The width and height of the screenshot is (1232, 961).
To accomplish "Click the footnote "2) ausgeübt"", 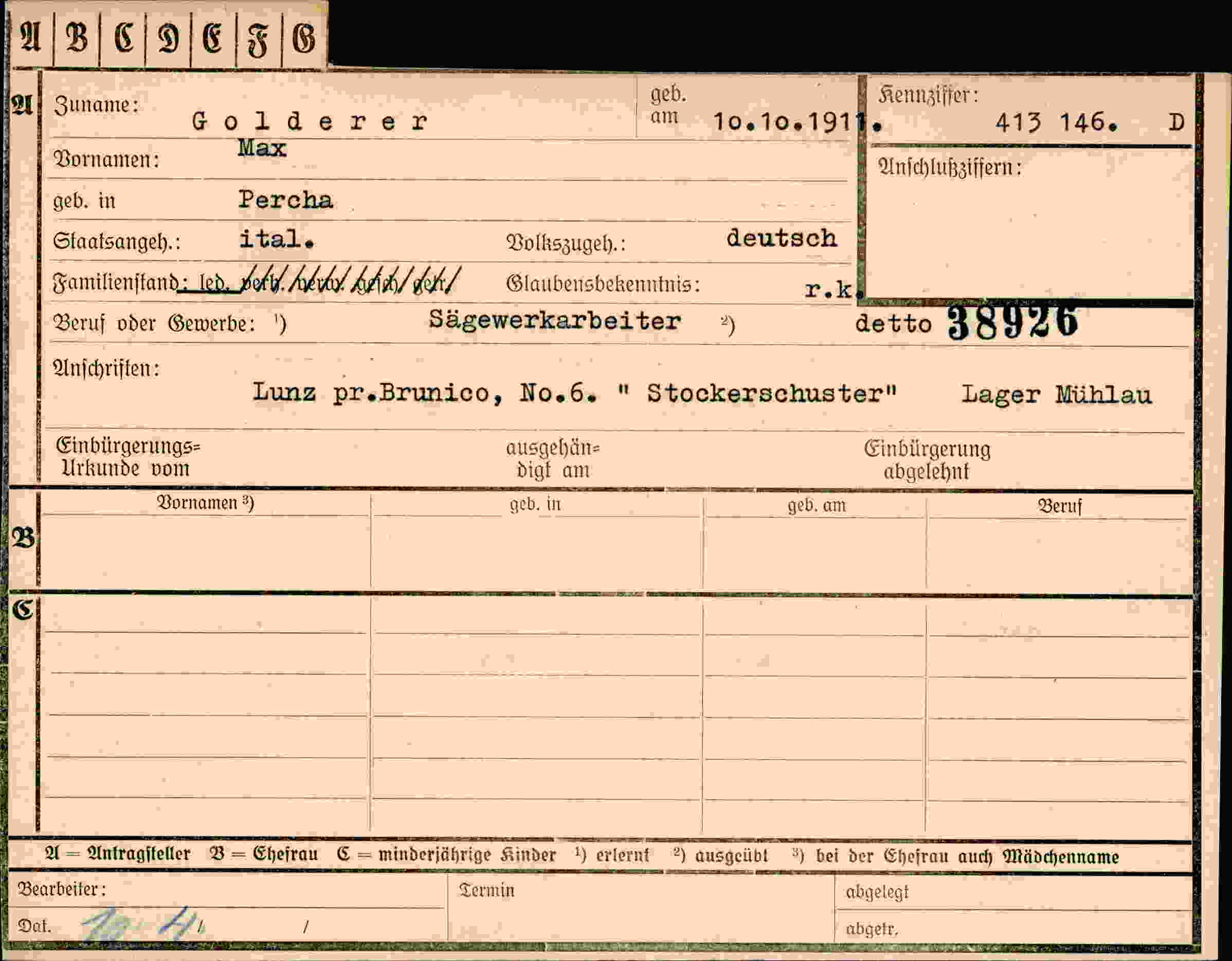I will pos(720,856).
